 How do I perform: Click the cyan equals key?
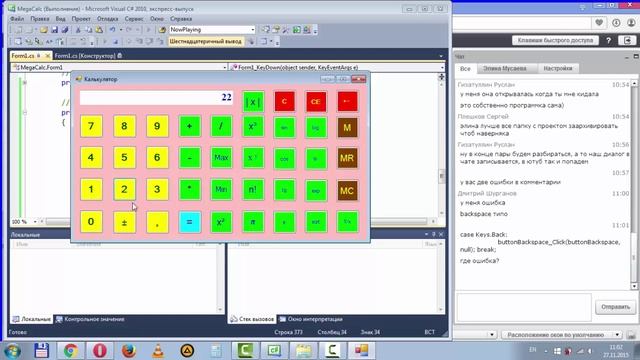tap(189, 222)
